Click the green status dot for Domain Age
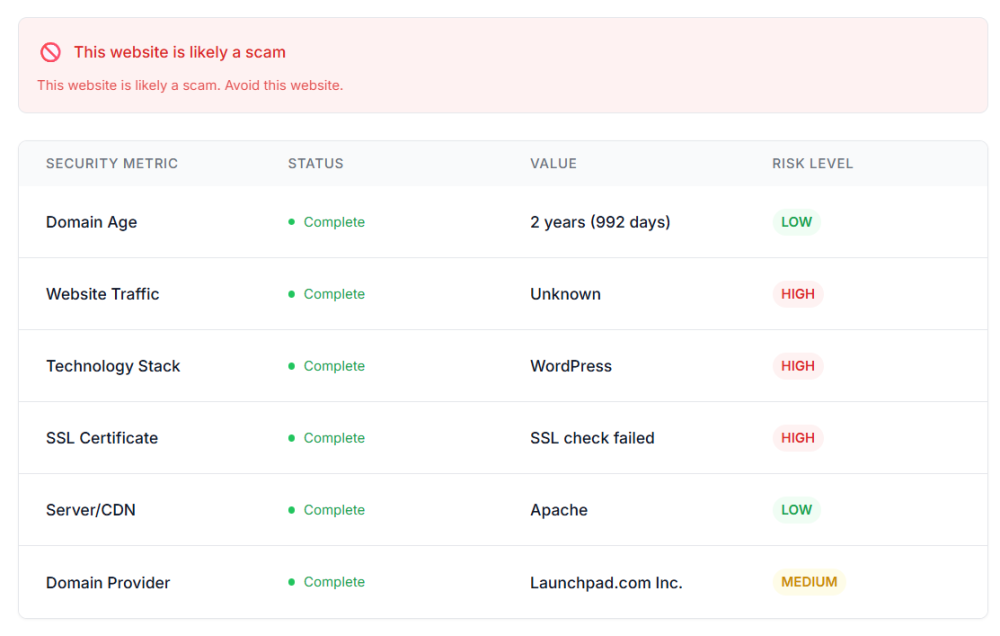Screen dimensions: 1000x636 292,222
